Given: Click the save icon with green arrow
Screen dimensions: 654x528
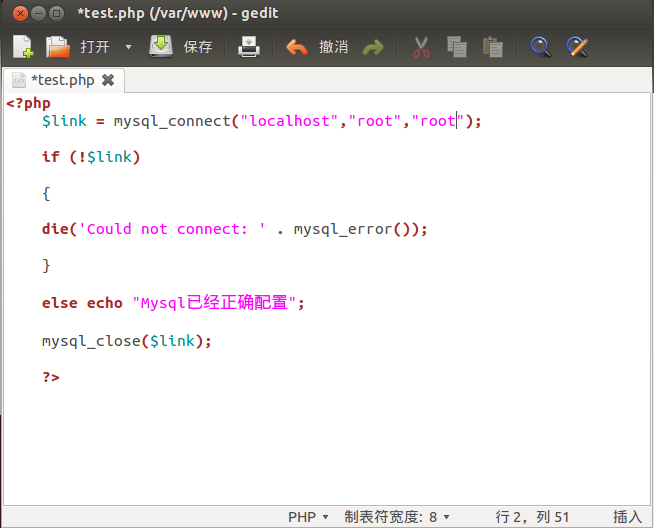Looking at the screenshot, I should coord(161,46).
